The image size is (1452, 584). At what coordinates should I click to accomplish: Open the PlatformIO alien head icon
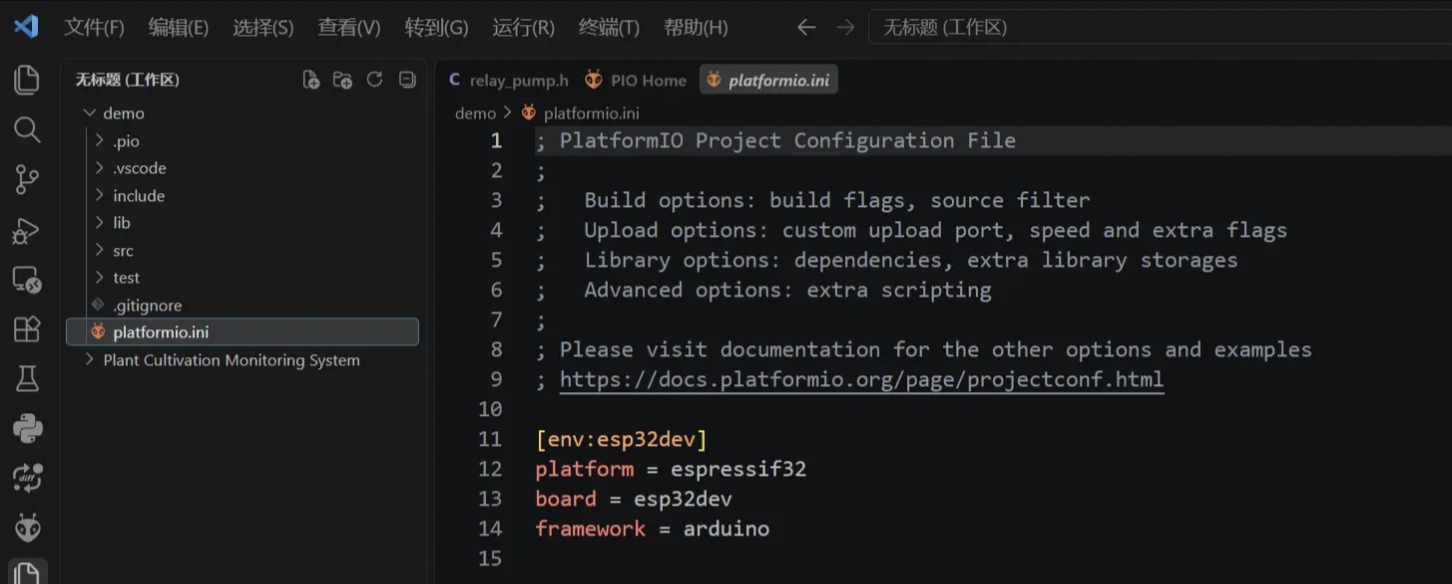click(26, 526)
